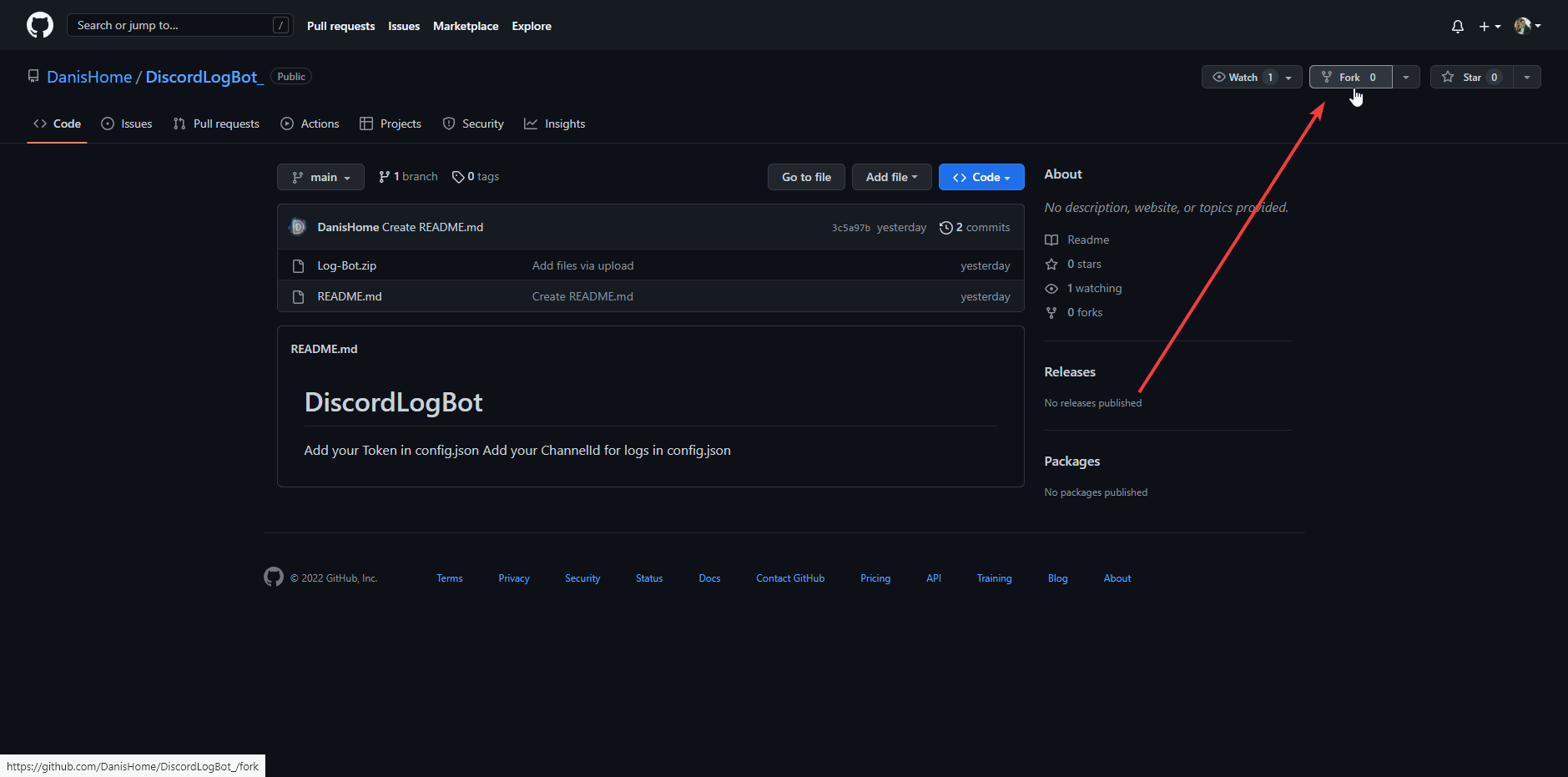1568x777 pixels.
Task: Open the user profile avatar menu
Action: (1526, 27)
